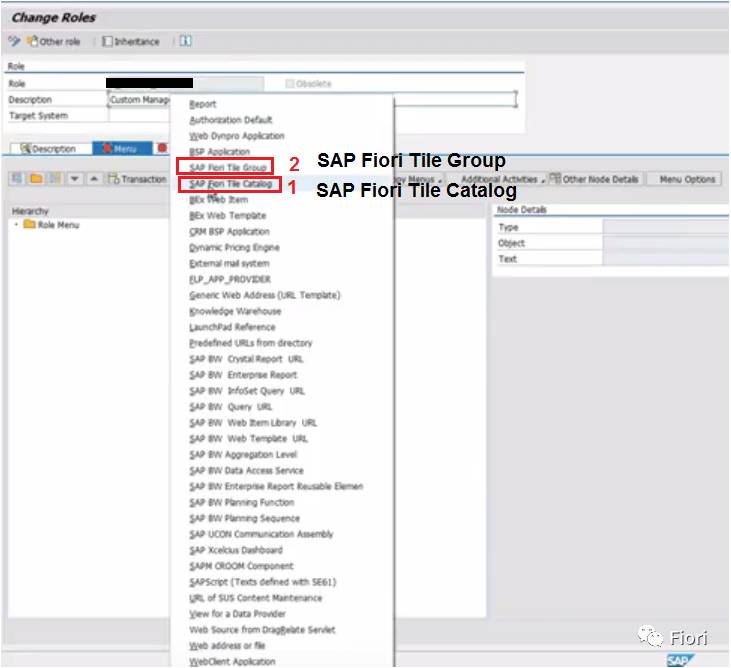Switch to the Menu tab
The width and height of the screenshot is (731, 668).
[122, 149]
